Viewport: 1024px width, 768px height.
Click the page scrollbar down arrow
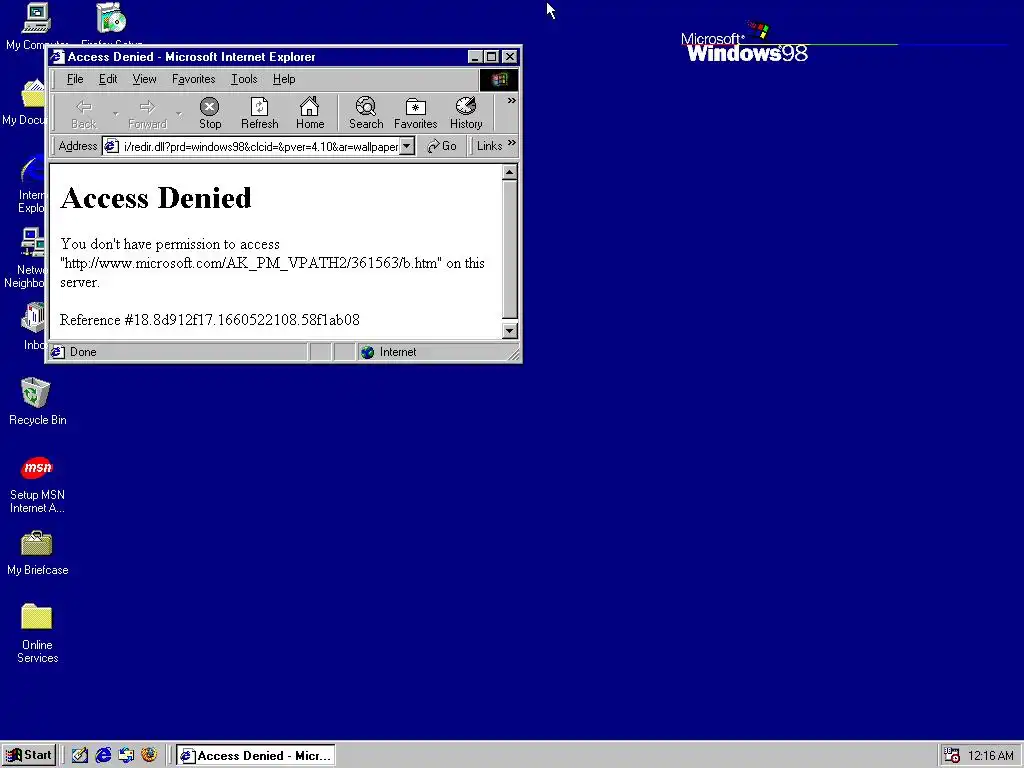click(510, 331)
